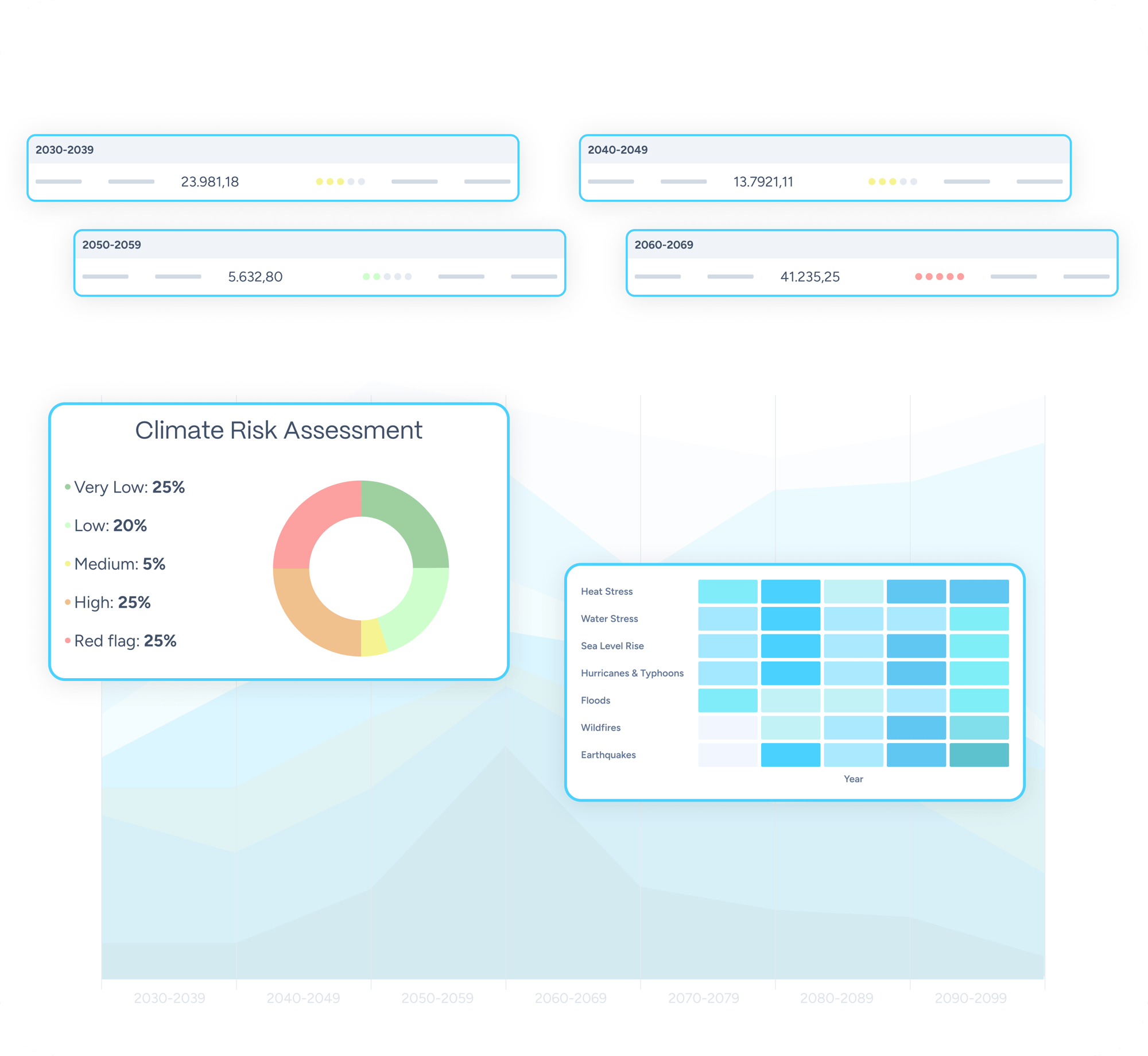Click the 2030-2039 card header

click(64, 150)
